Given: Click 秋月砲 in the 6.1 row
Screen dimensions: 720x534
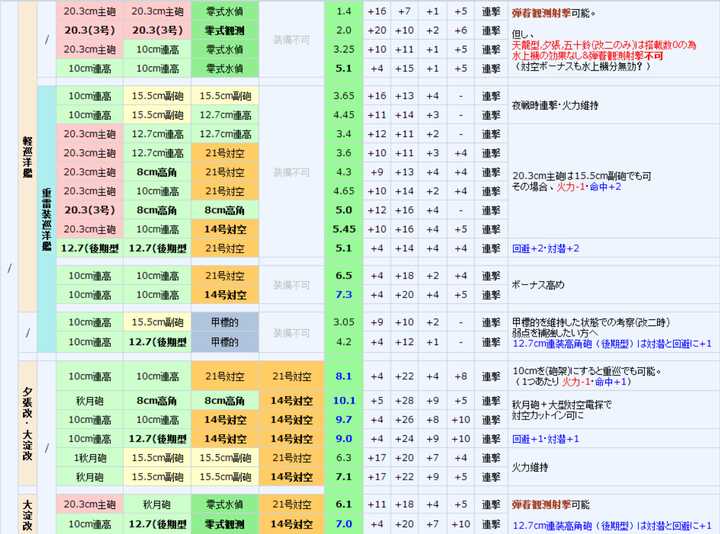Looking at the screenshot, I should [x=157, y=504].
